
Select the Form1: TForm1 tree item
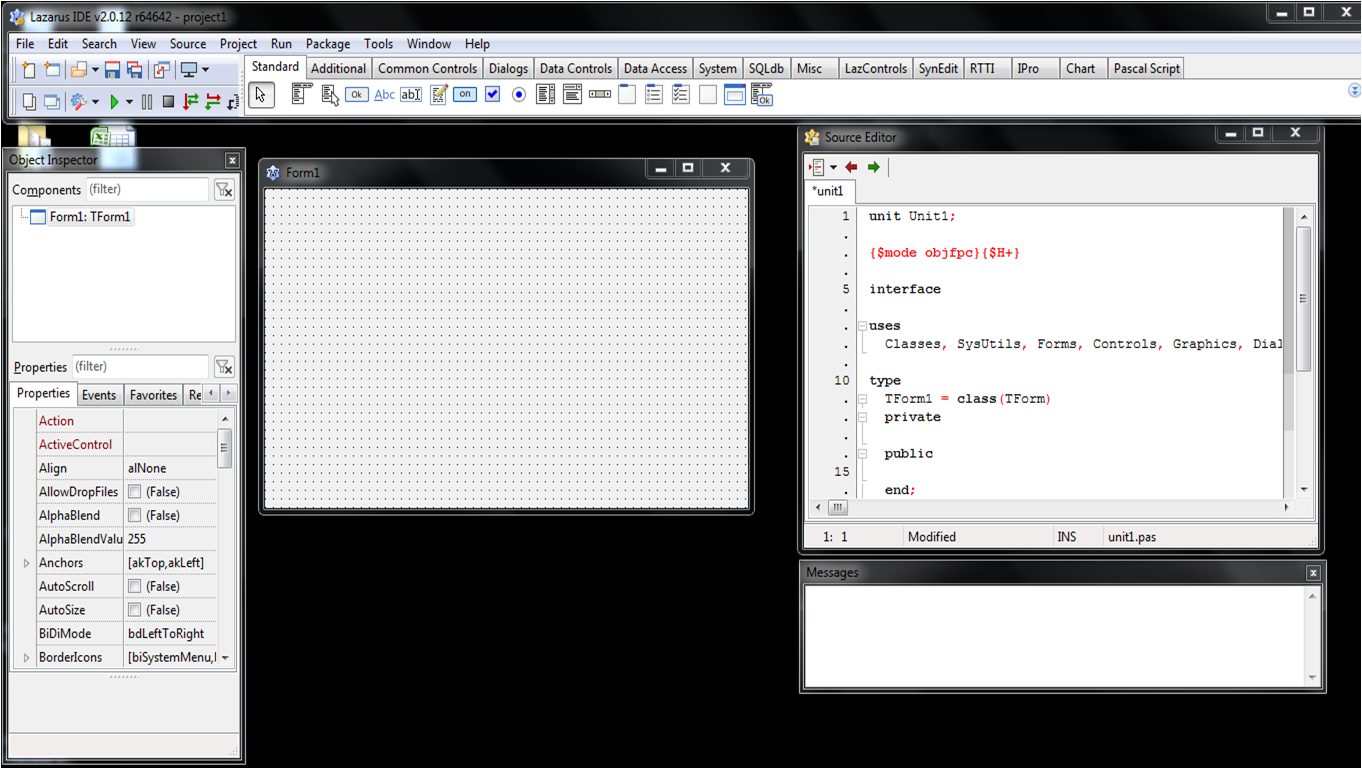point(90,217)
